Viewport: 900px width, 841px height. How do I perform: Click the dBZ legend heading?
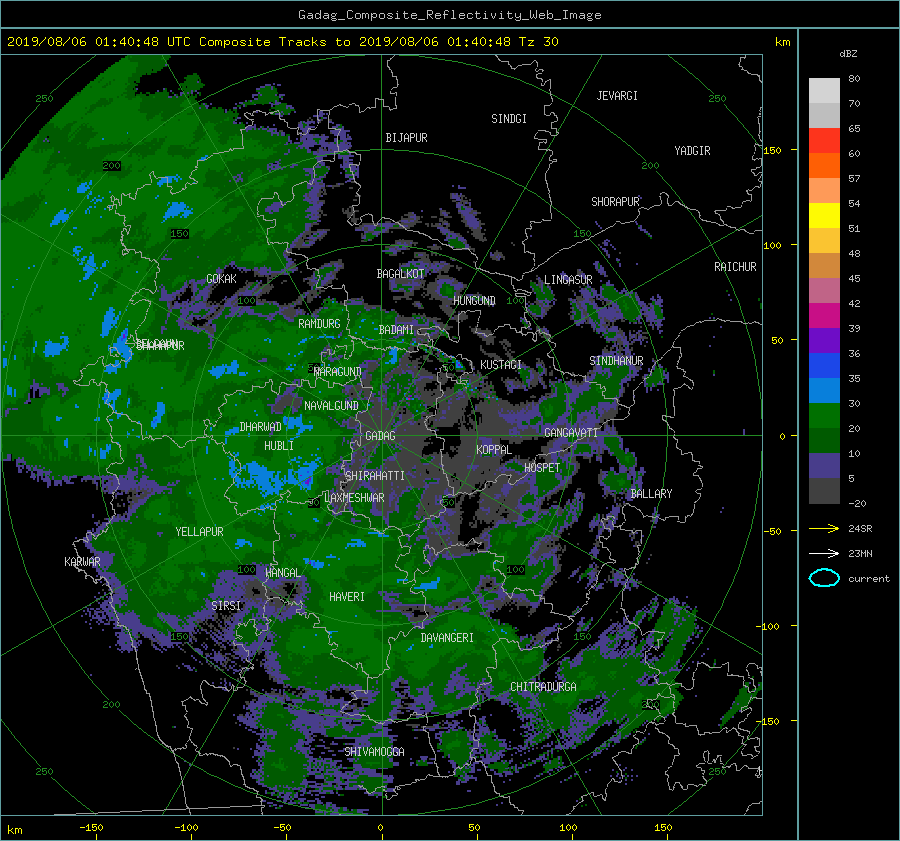848,54
